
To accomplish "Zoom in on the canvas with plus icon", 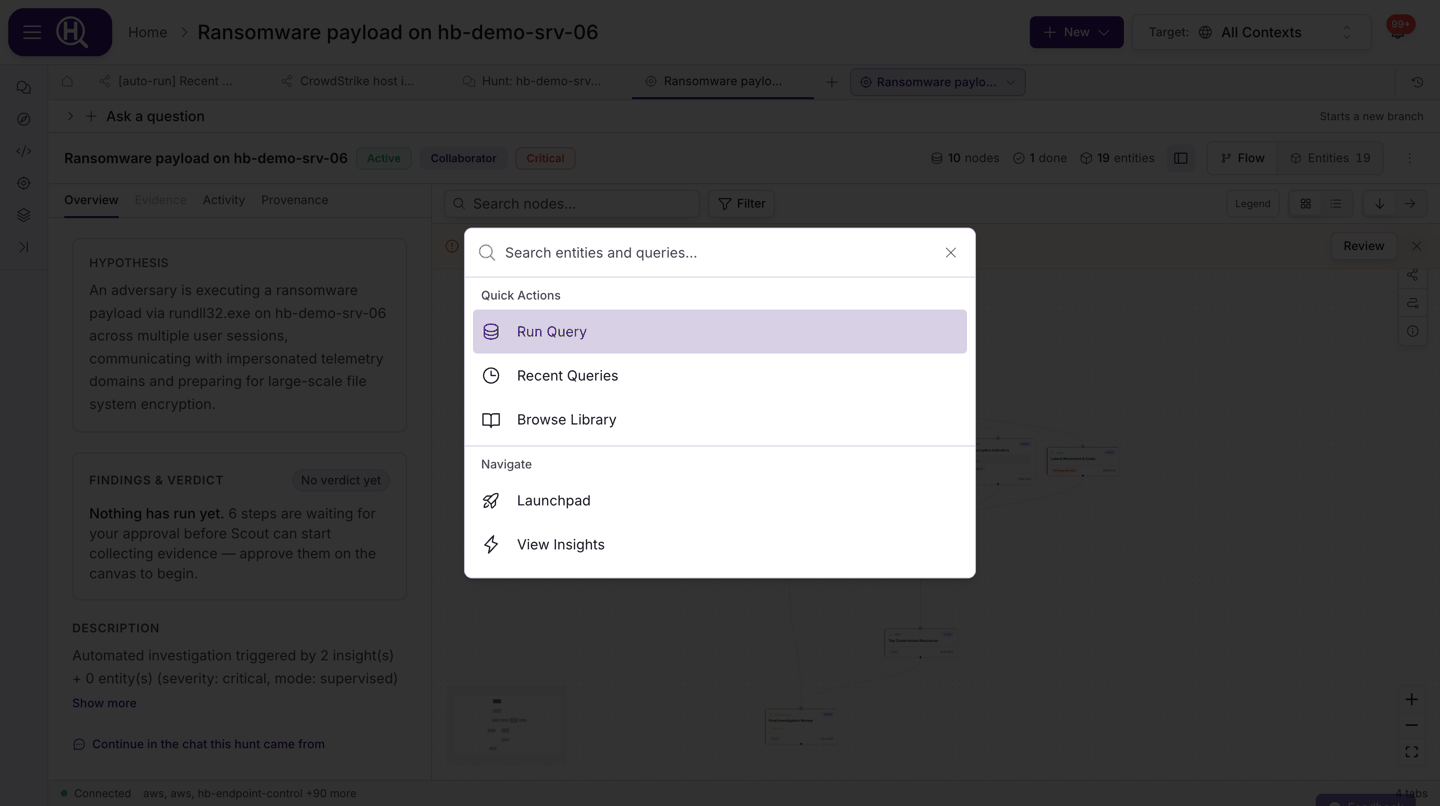I will pyautogui.click(x=1411, y=699).
